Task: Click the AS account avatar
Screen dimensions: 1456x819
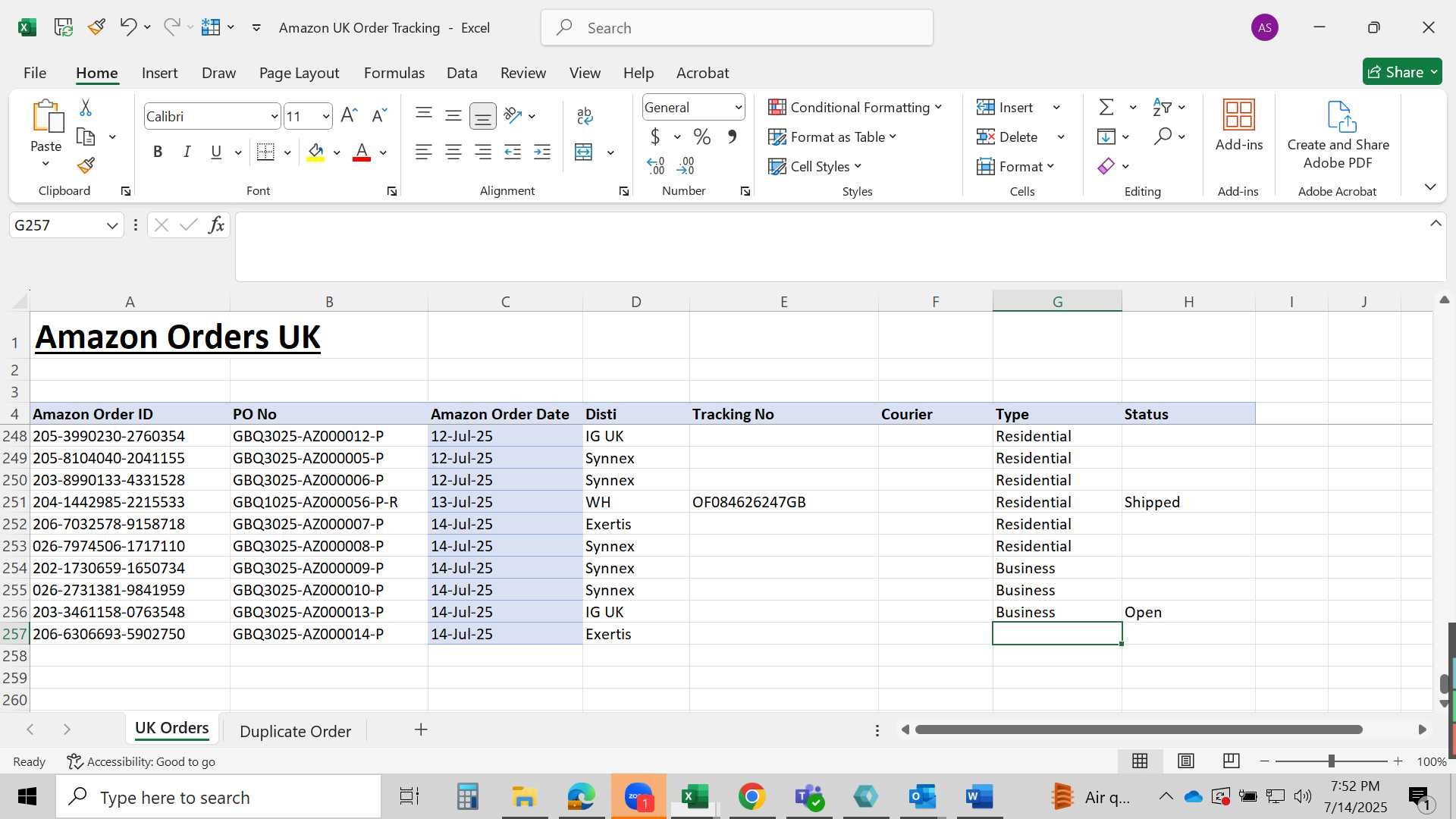Action: tap(1264, 28)
